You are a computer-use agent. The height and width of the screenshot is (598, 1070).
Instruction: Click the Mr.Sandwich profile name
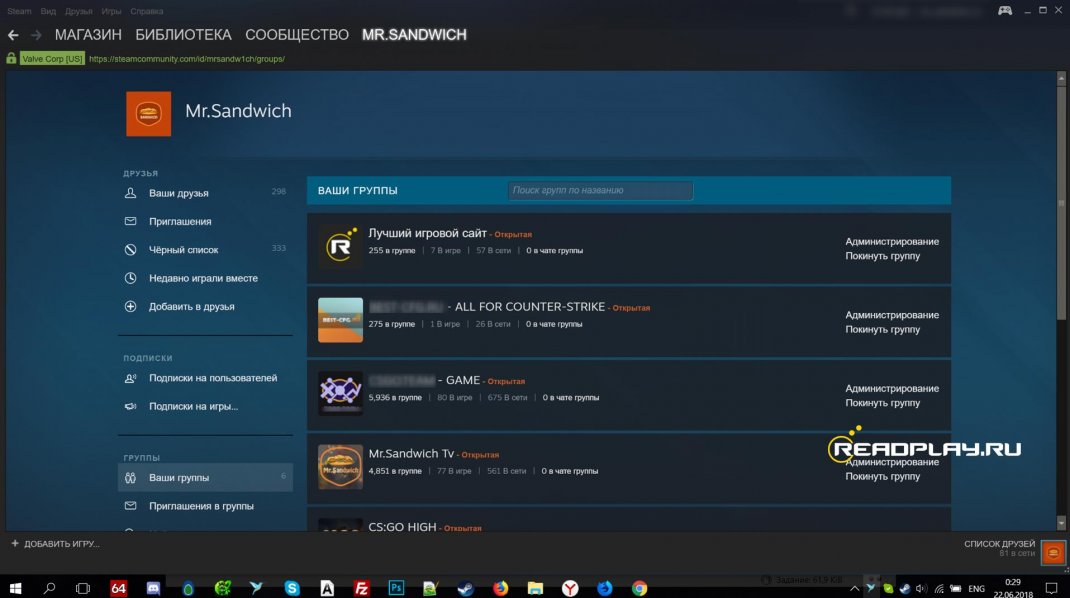click(x=238, y=111)
